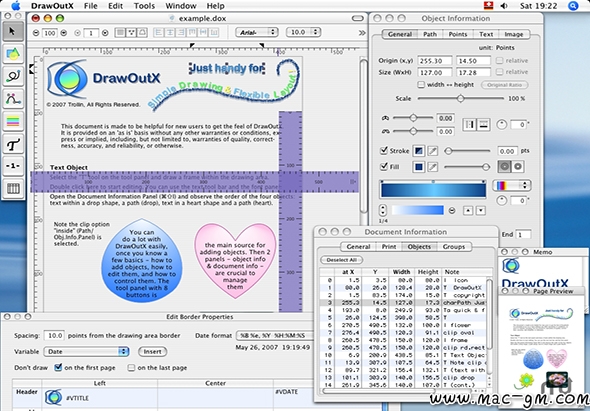
Task: Toggle the Fill checkbox
Action: pyautogui.click(x=384, y=166)
